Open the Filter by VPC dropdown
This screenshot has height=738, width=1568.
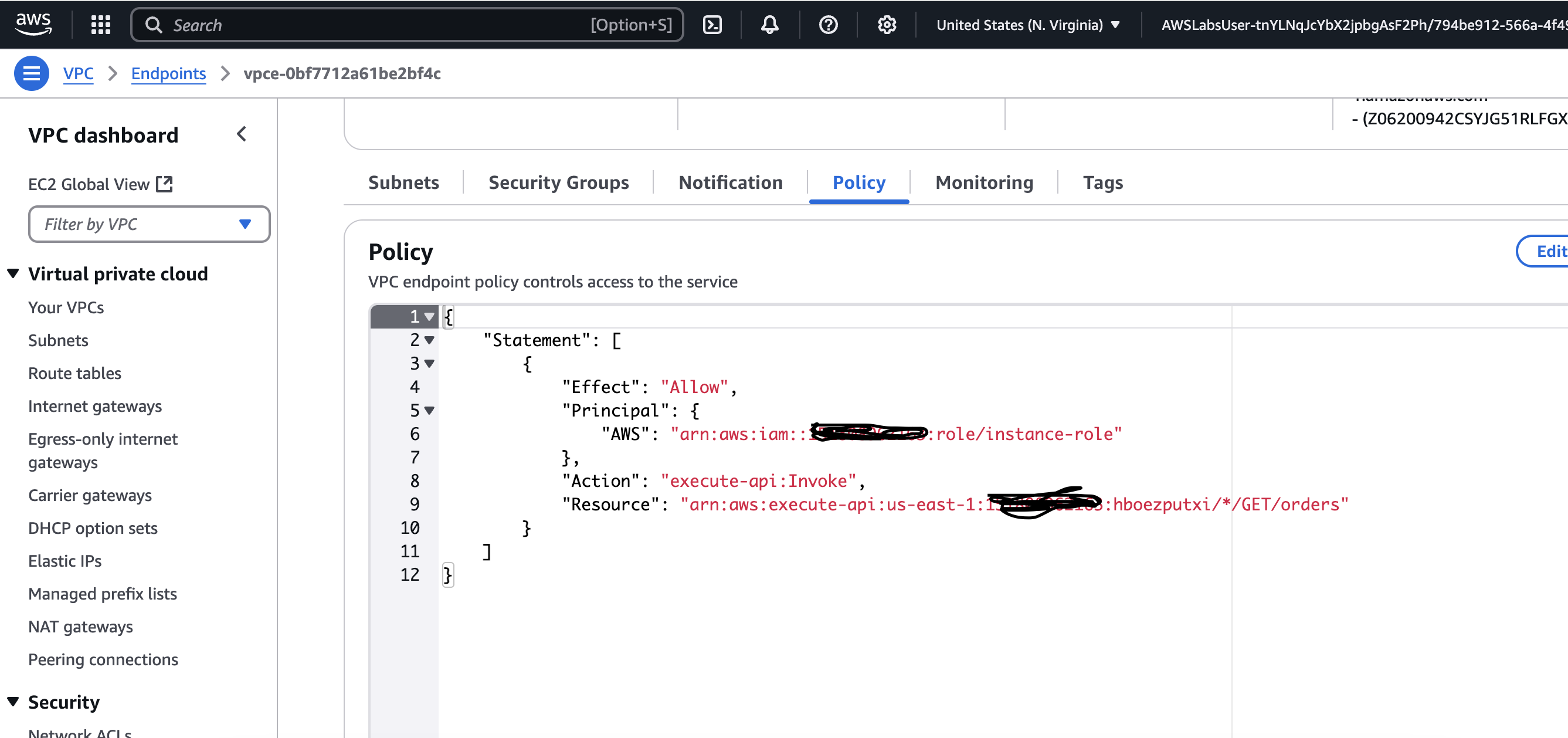(149, 224)
